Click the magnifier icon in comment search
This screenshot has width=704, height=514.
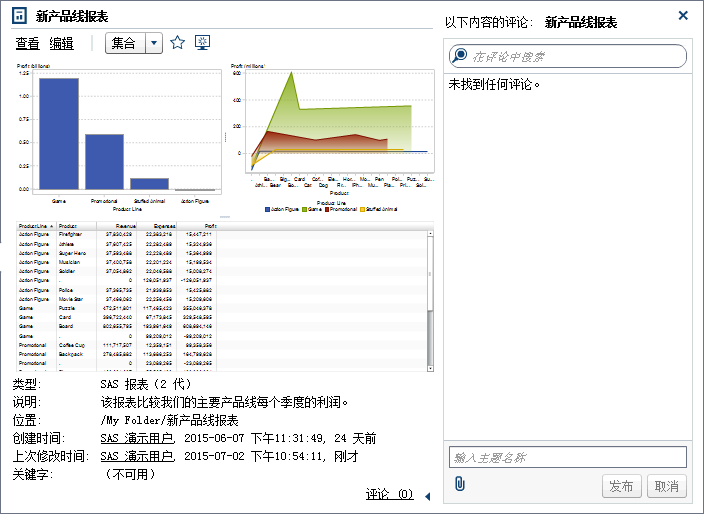point(460,57)
